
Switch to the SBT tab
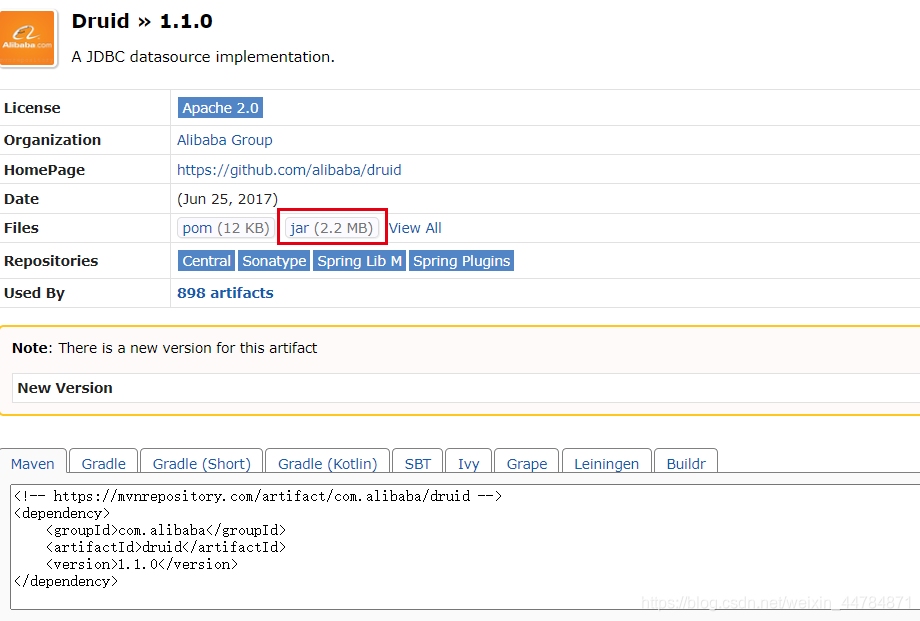[418, 463]
